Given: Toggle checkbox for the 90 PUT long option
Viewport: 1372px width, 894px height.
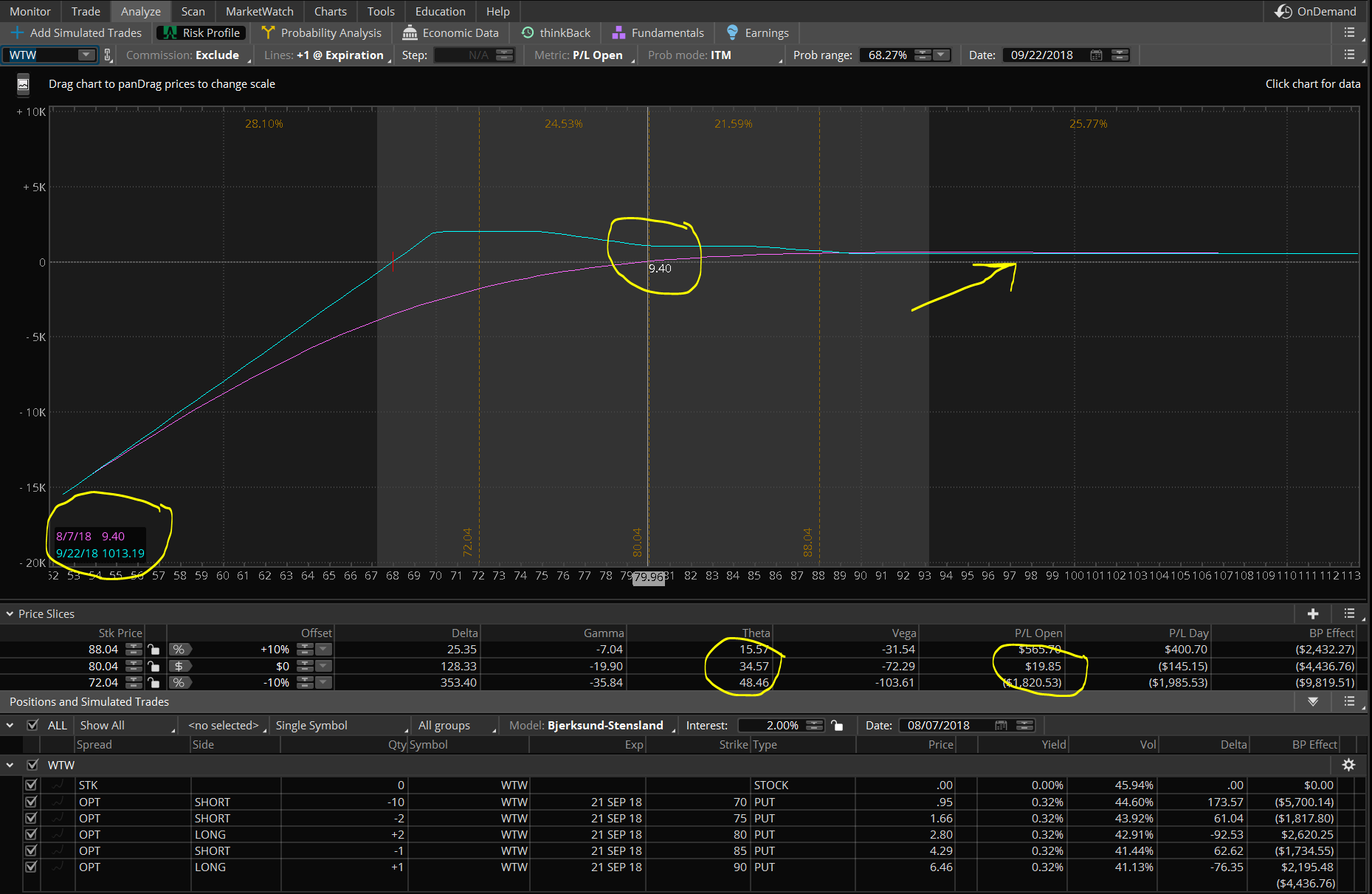Looking at the screenshot, I should 31,867.
